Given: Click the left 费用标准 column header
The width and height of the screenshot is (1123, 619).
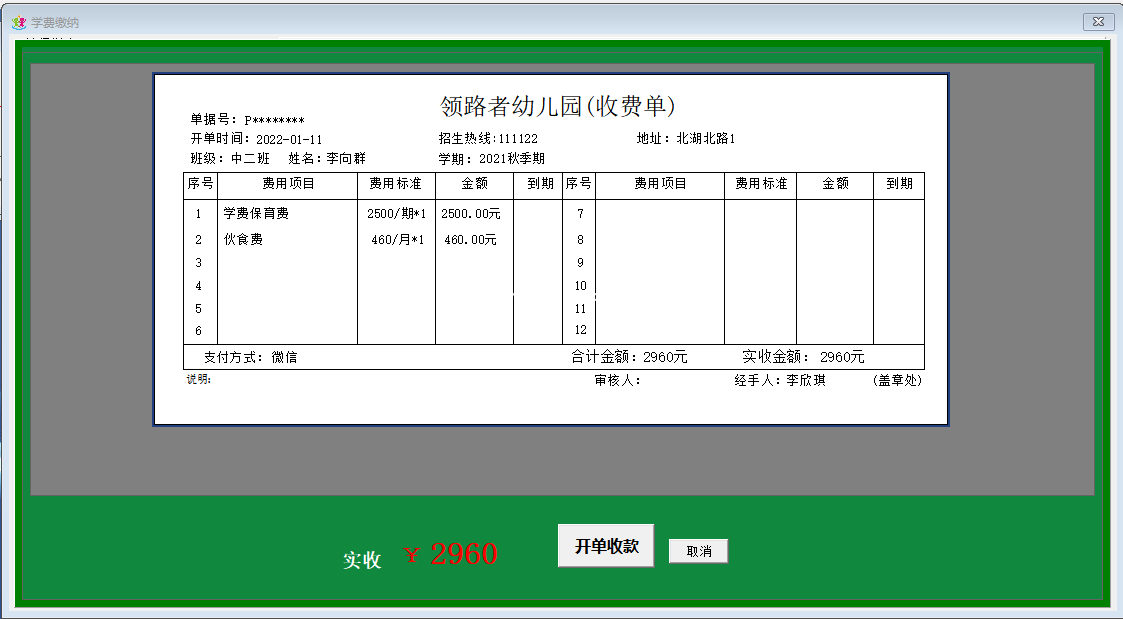Looking at the screenshot, I should click(x=395, y=183).
